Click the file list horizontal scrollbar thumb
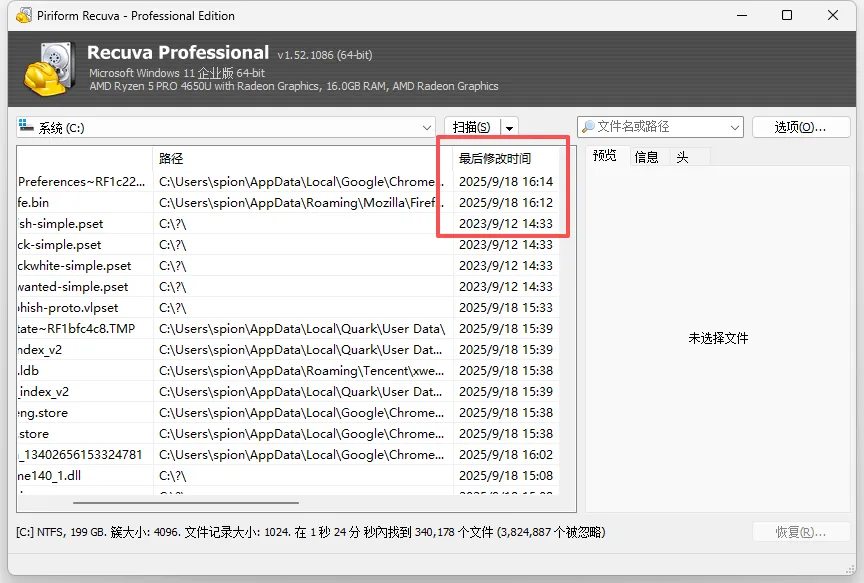The height and width of the screenshot is (583, 864). coord(186,503)
